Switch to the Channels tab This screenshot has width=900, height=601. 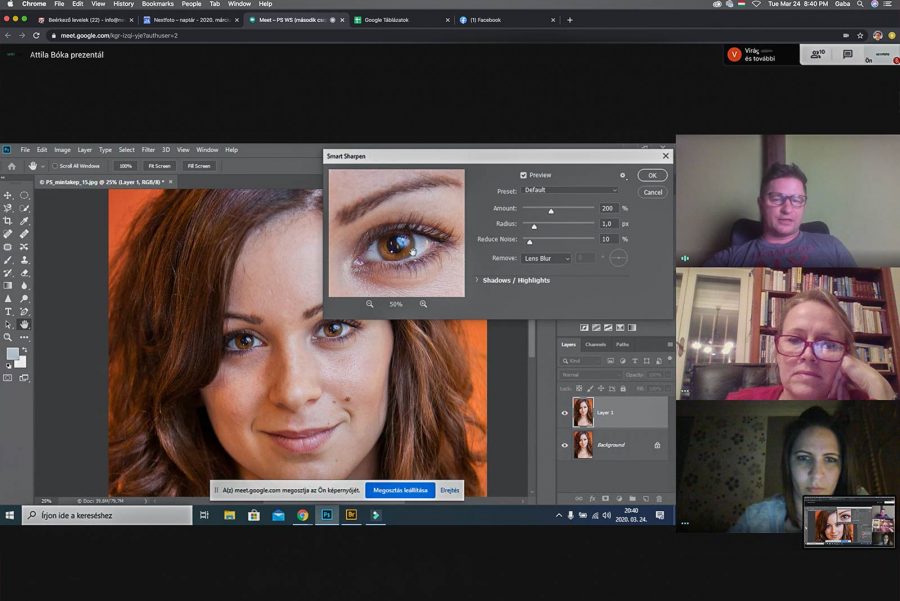coord(595,344)
